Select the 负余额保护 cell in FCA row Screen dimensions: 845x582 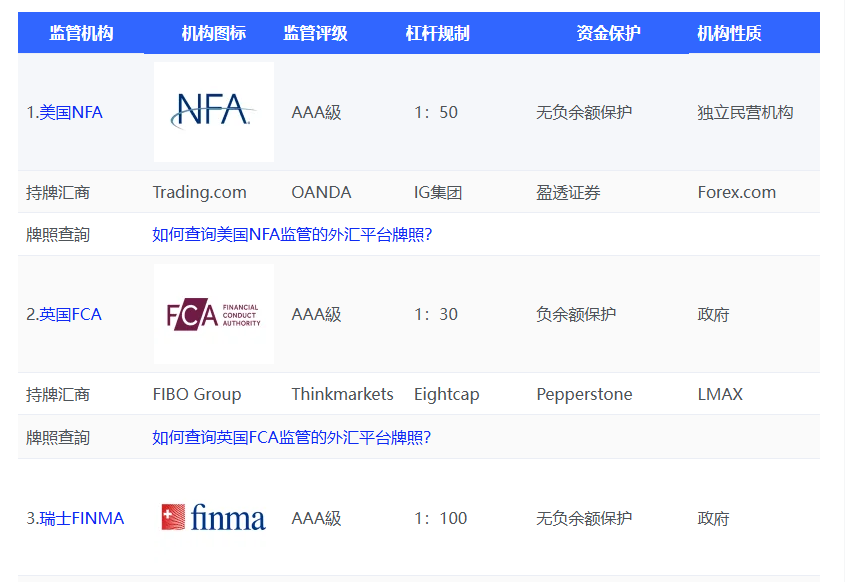(x=576, y=314)
